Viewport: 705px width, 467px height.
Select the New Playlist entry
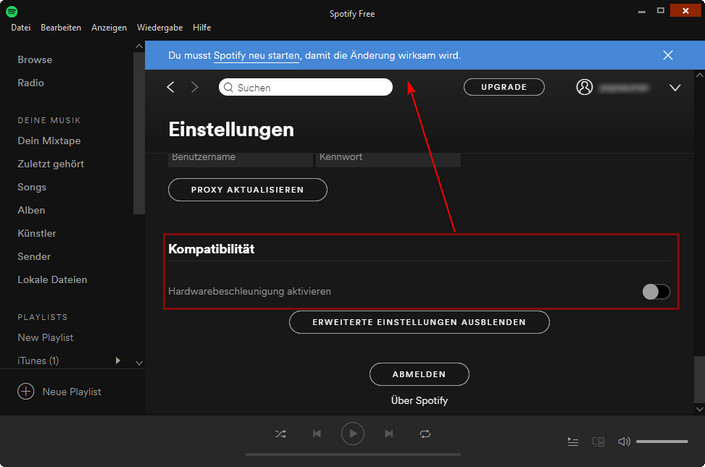45,338
